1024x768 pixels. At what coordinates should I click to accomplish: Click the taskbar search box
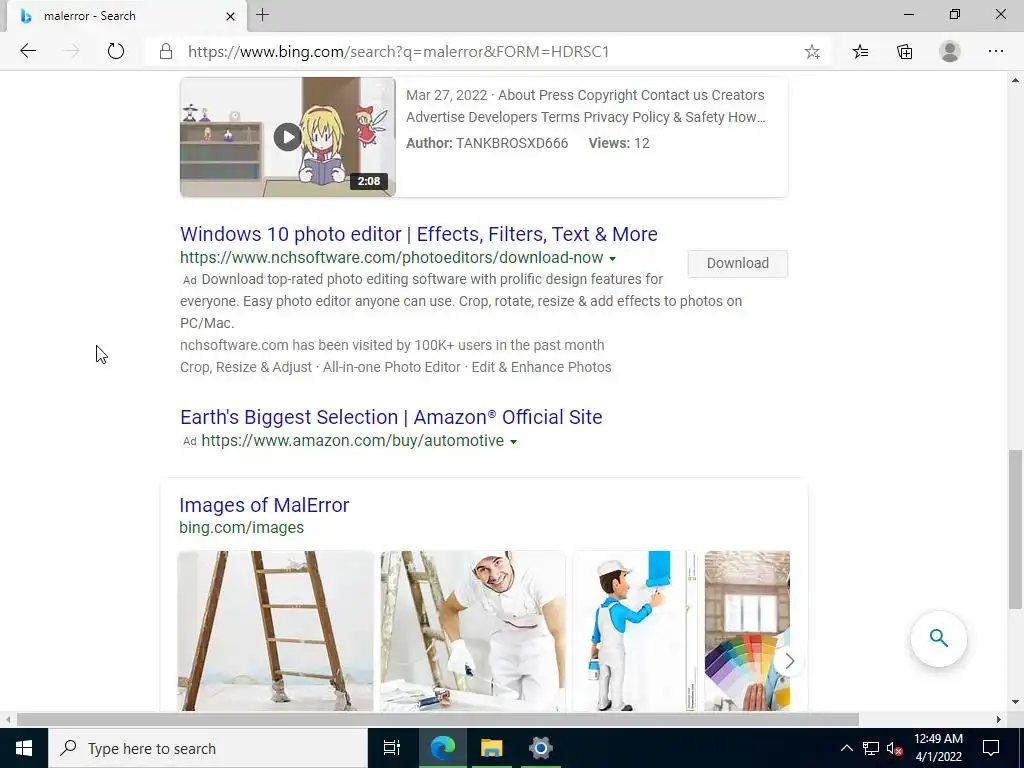pyautogui.click(x=208, y=748)
